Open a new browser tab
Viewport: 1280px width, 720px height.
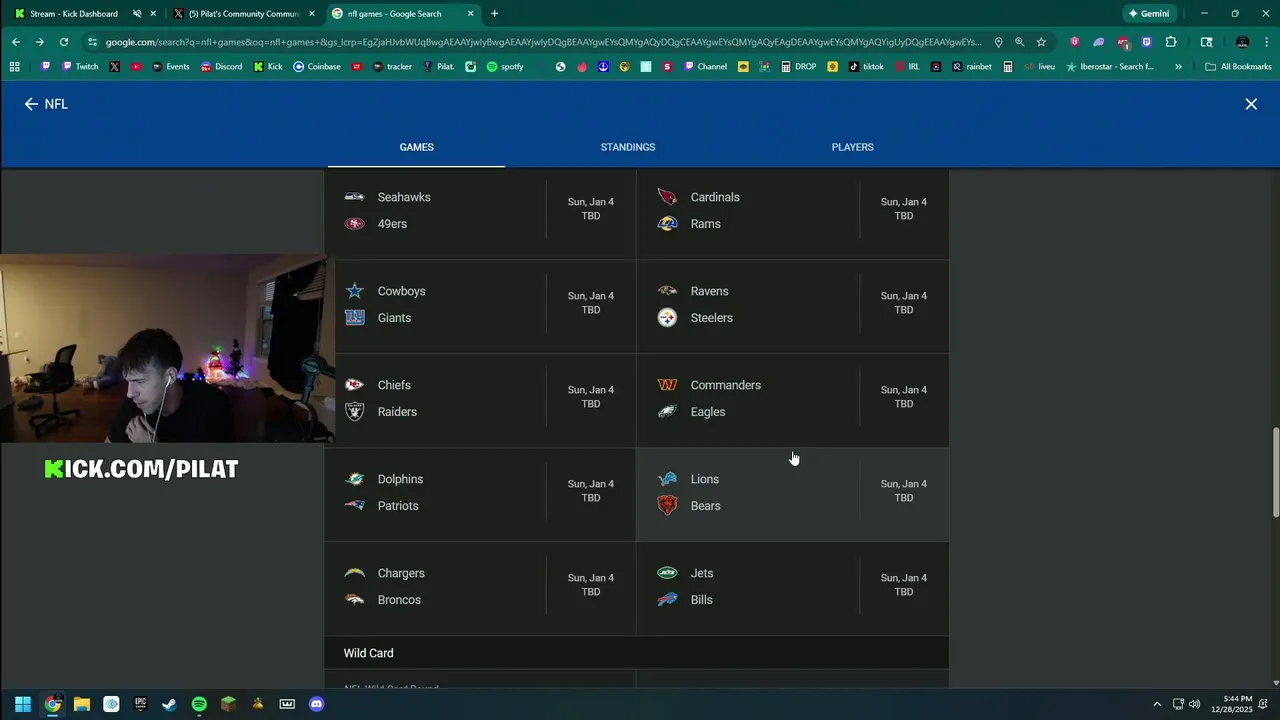[x=494, y=14]
